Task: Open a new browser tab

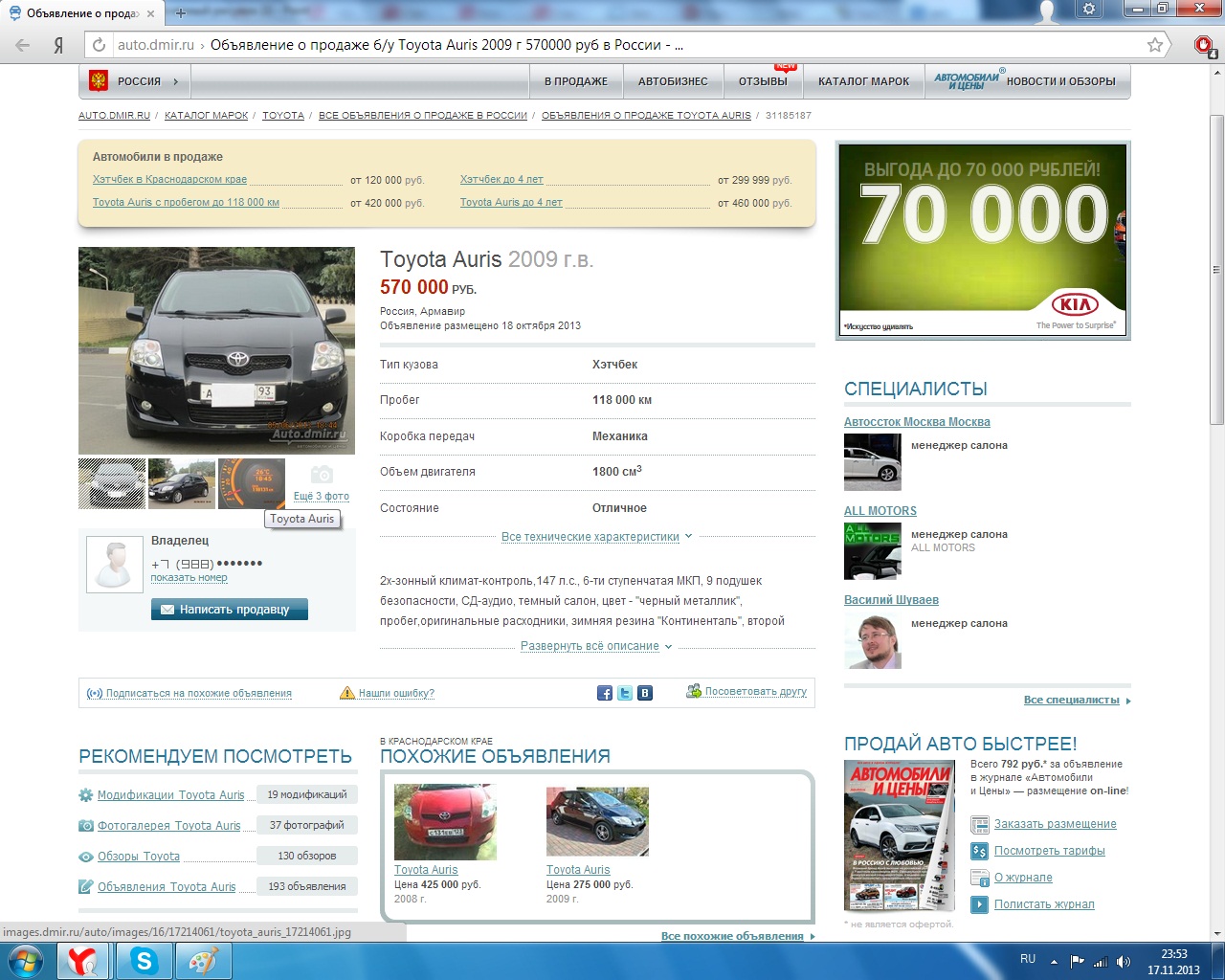Action: pyautogui.click(x=180, y=13)
